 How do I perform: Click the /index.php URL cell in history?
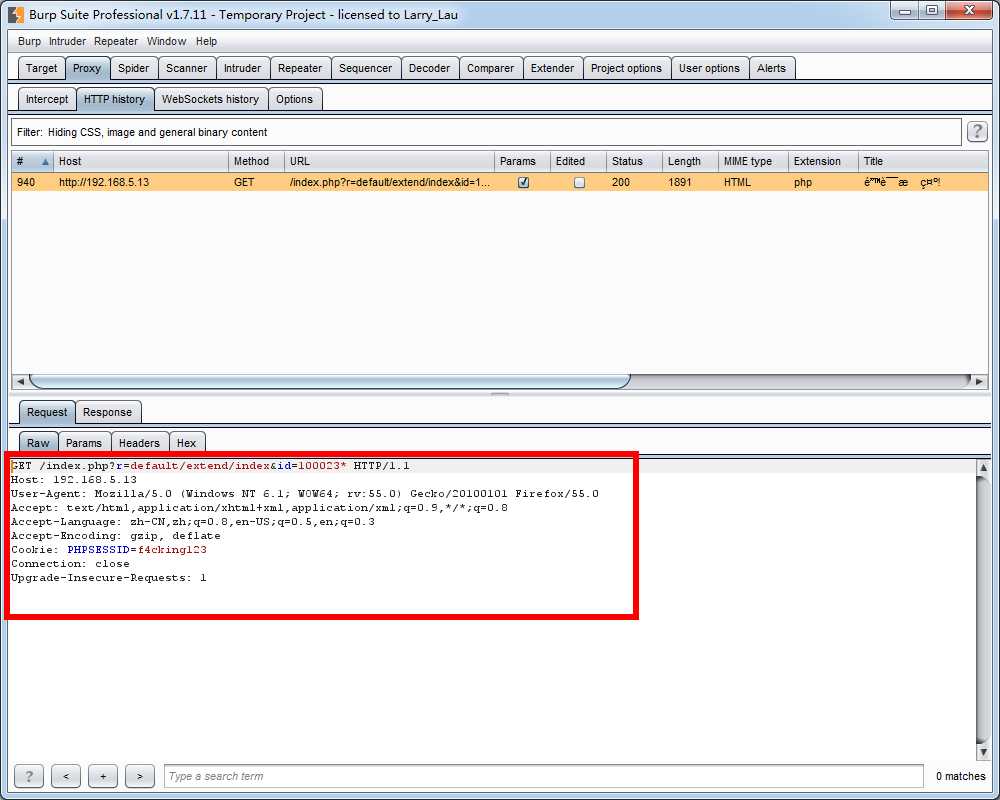pos(390,182)
